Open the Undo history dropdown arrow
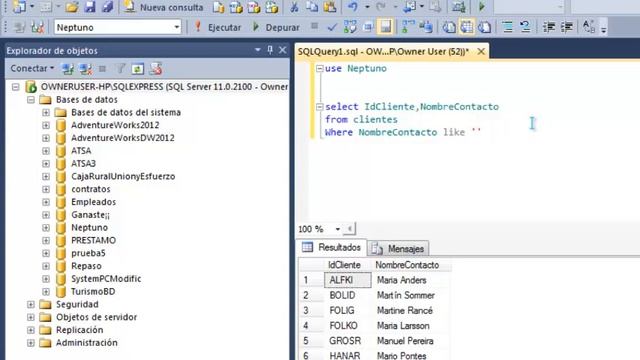The width and height of the screenshot is (640, 360). click(367, 7)
